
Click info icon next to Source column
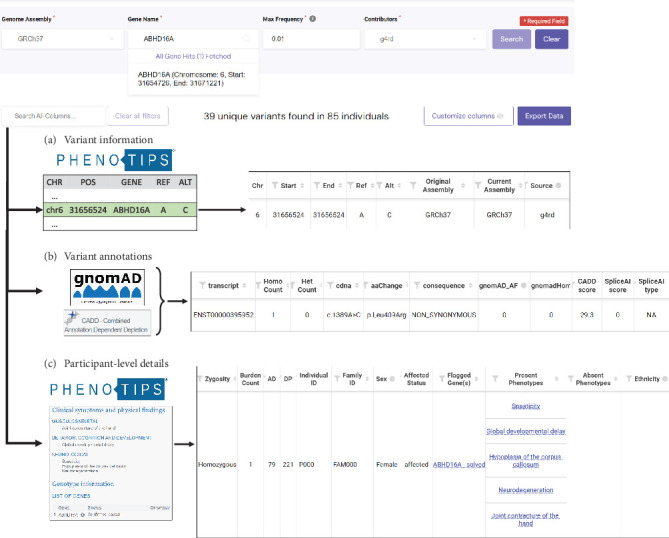558,185
